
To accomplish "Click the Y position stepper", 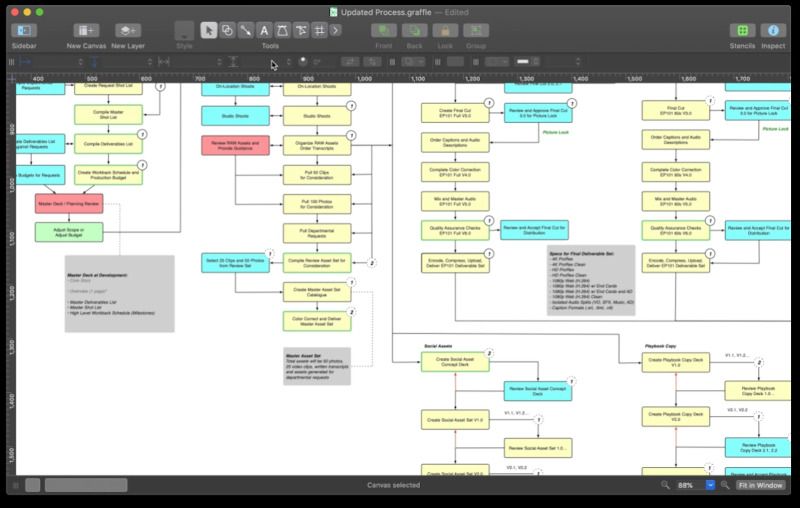I will pyautogui.click(x=149, y=62).
